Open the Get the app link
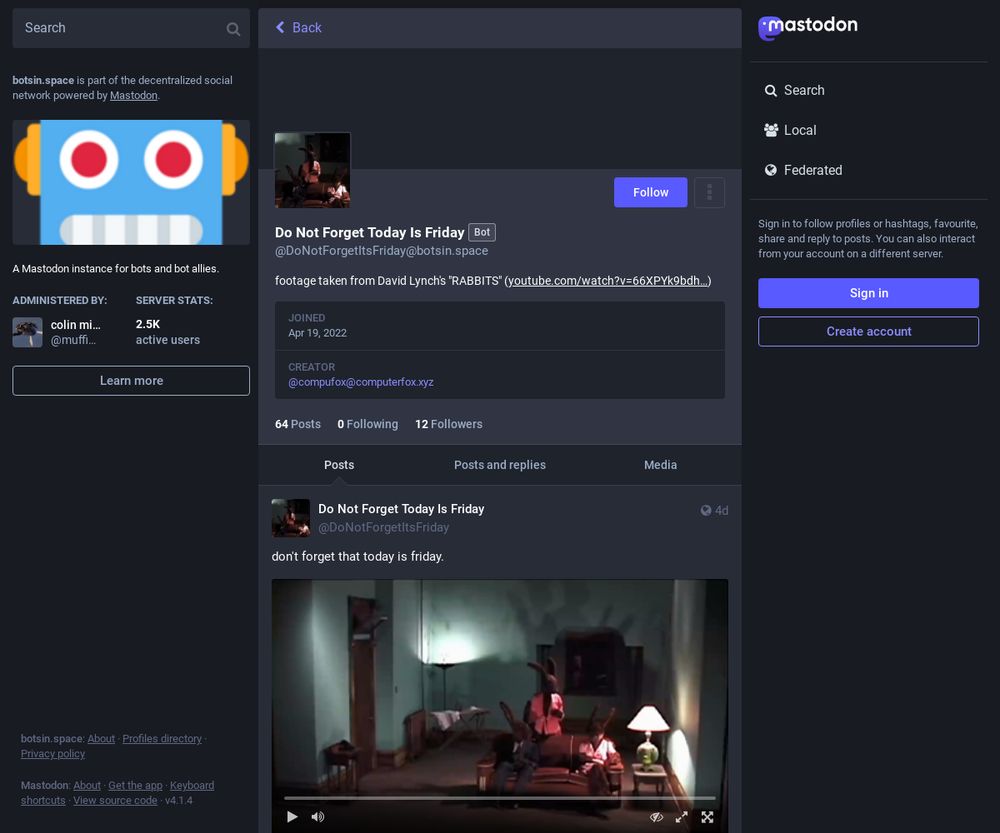This screenshot has width=1000, height=833. (x=135, y=785)
